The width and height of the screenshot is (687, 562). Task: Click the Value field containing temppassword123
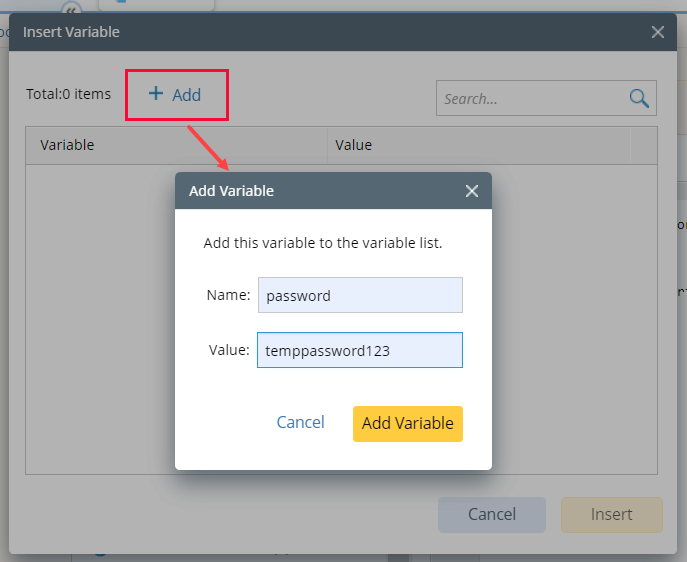pos(360,351)
